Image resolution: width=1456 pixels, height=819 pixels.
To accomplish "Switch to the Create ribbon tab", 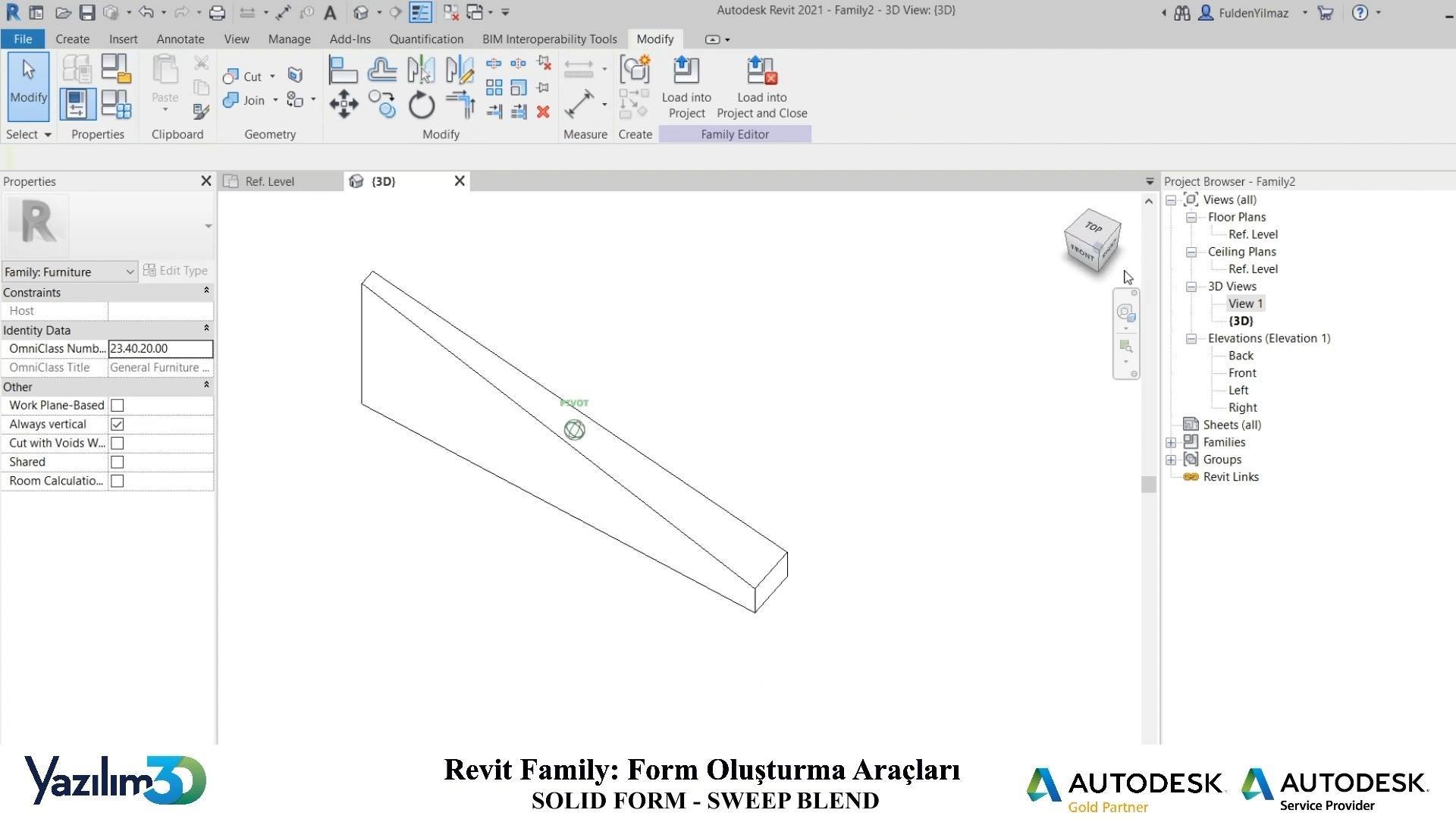I will 72,39.
